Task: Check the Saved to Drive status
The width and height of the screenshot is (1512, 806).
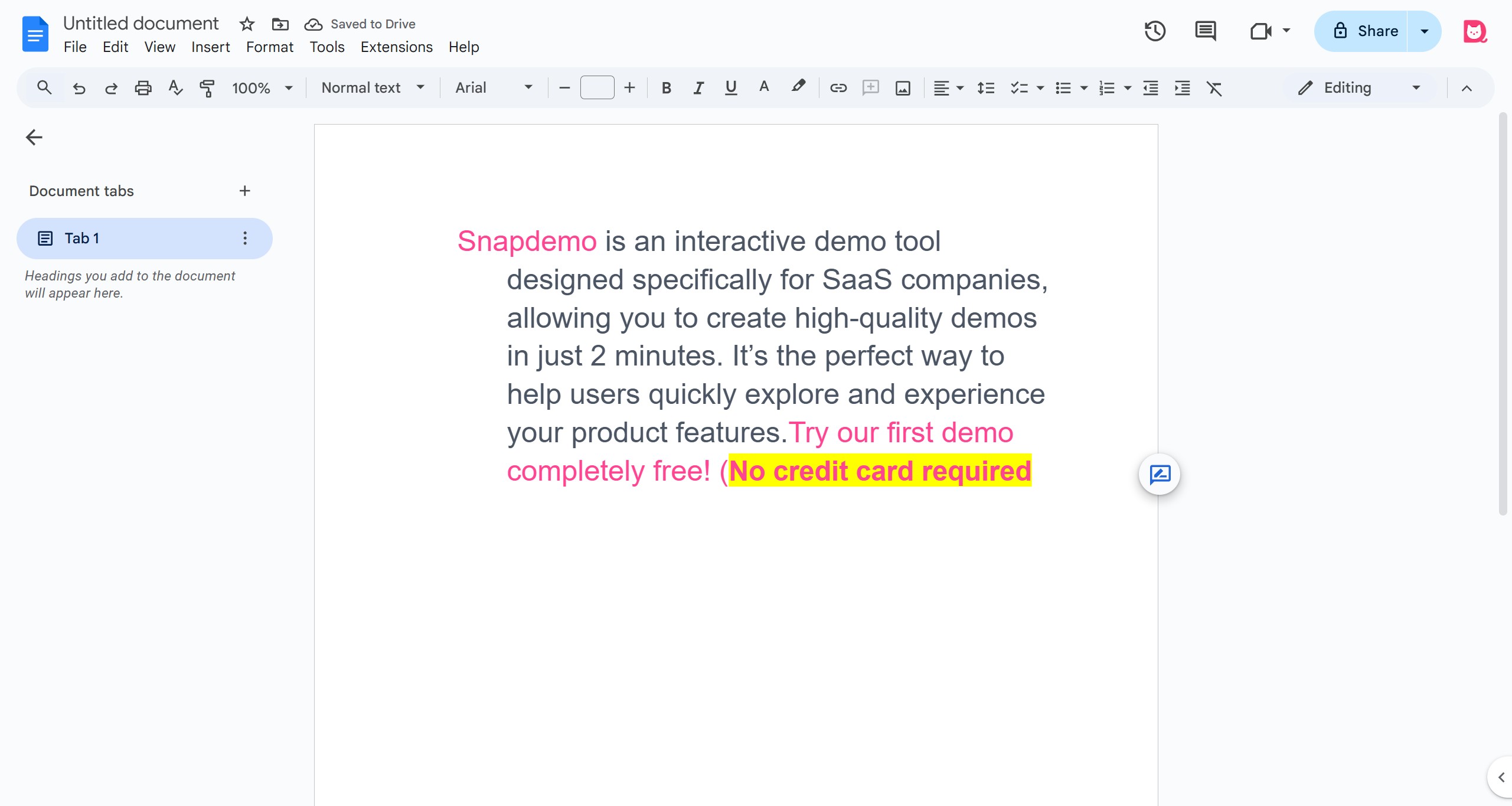Action: point(360,24)
